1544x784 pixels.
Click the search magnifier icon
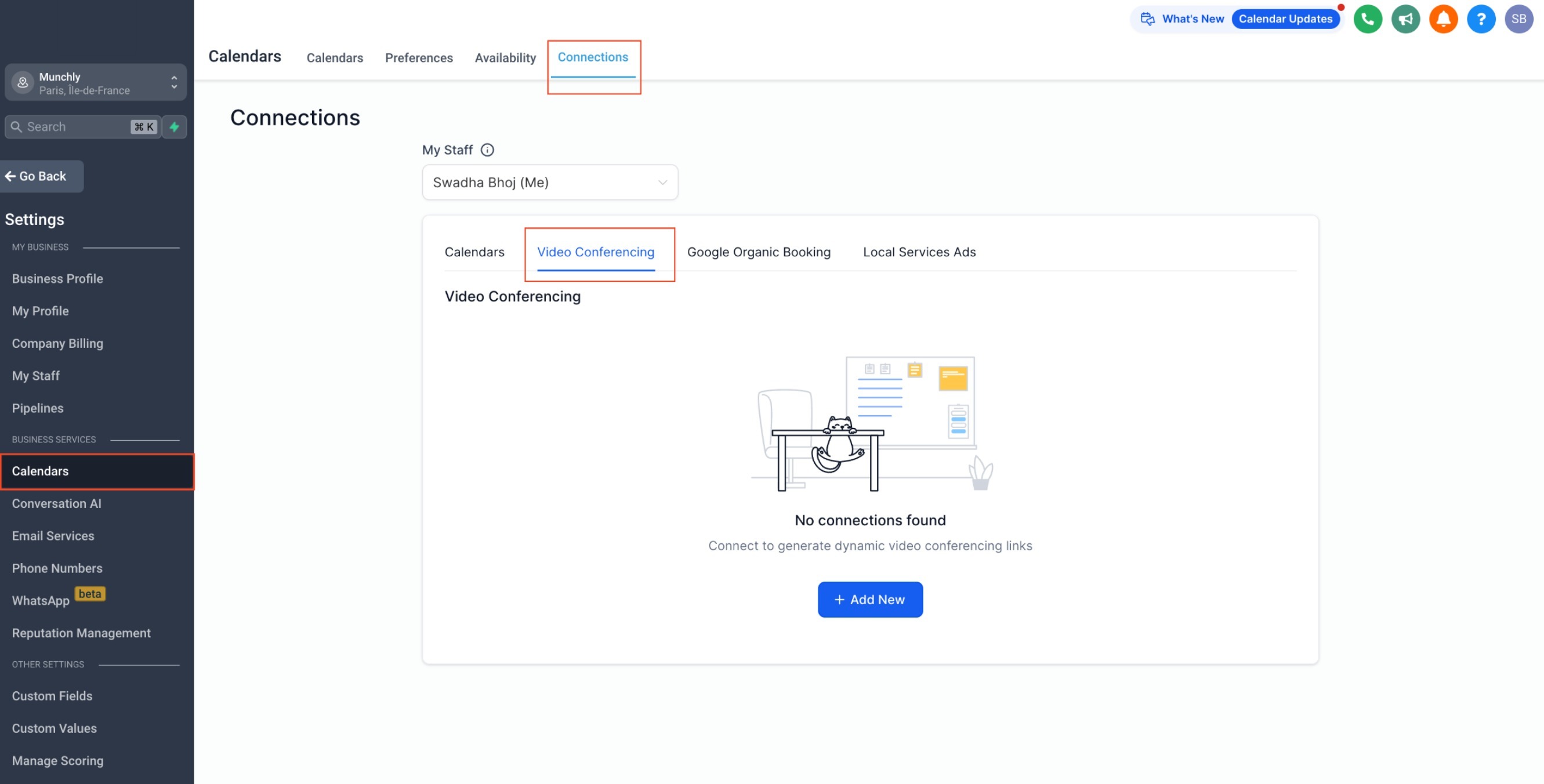click(x=16, y=127)
